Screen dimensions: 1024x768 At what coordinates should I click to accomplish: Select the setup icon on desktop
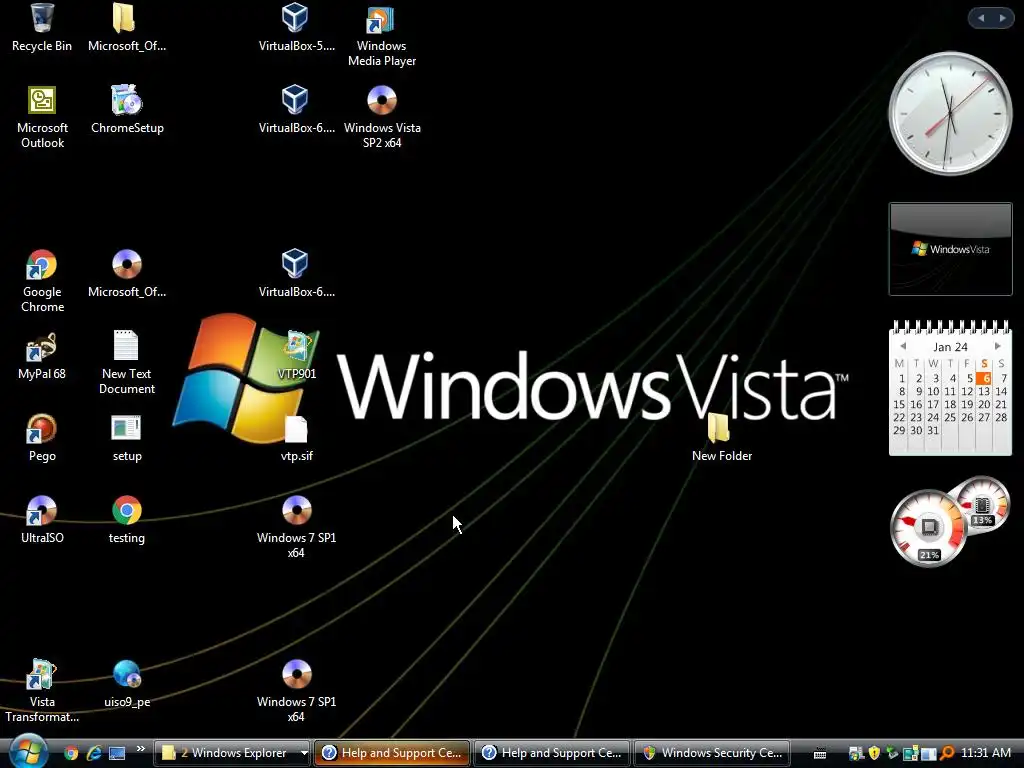coord(127,438)
